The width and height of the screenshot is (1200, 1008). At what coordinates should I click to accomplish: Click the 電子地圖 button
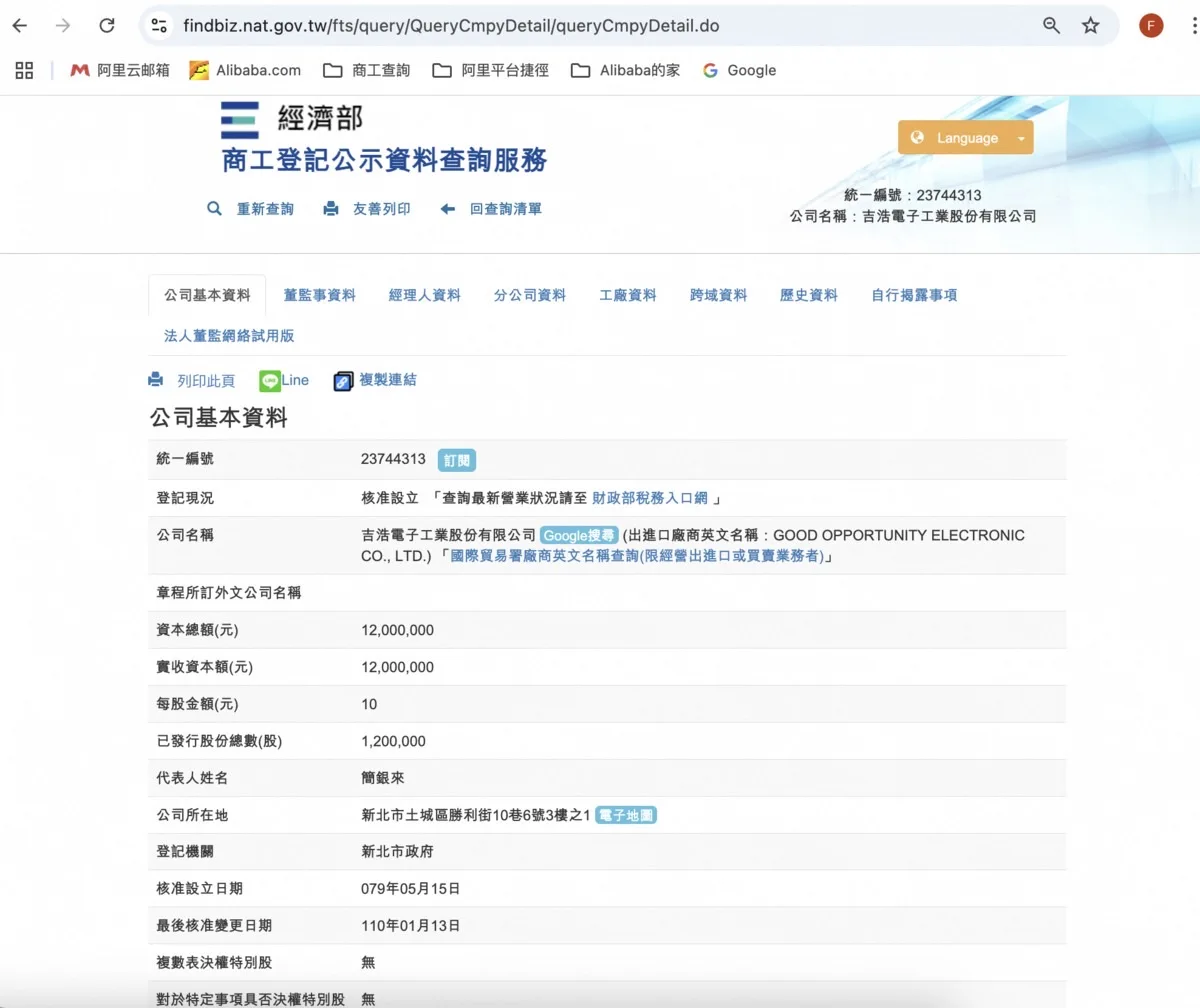click(626, 815)
